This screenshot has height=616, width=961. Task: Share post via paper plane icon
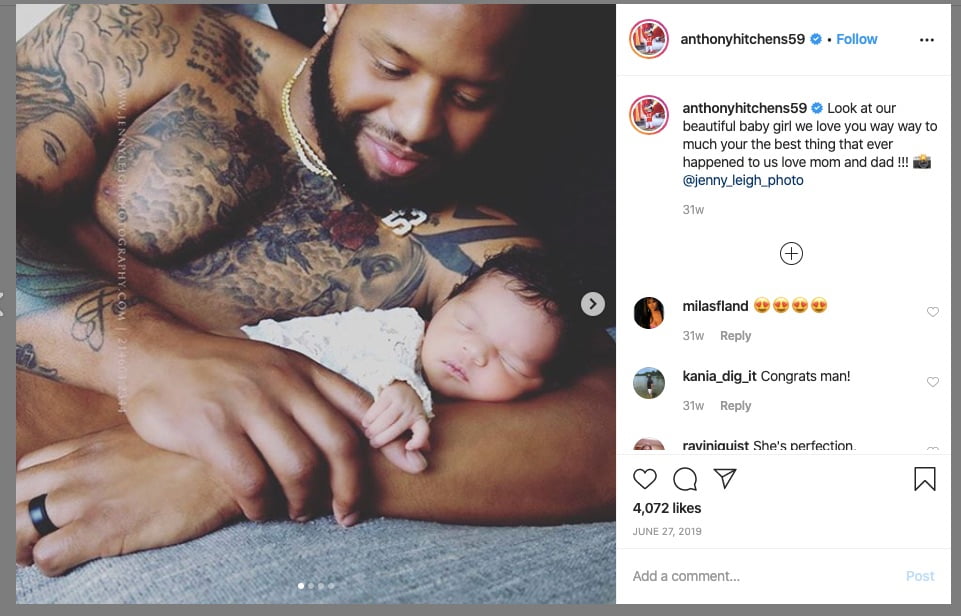click(725, 479)
